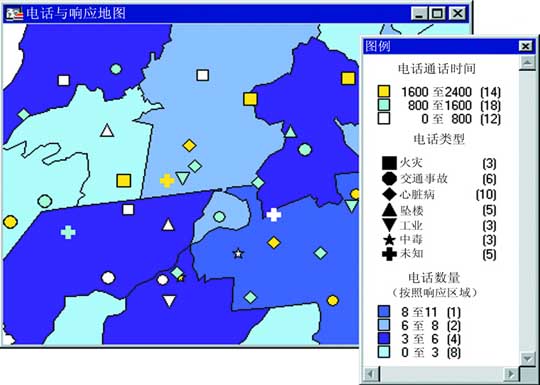Click white square marker in light blue region
540x385 pixels.
click(202, 75)
